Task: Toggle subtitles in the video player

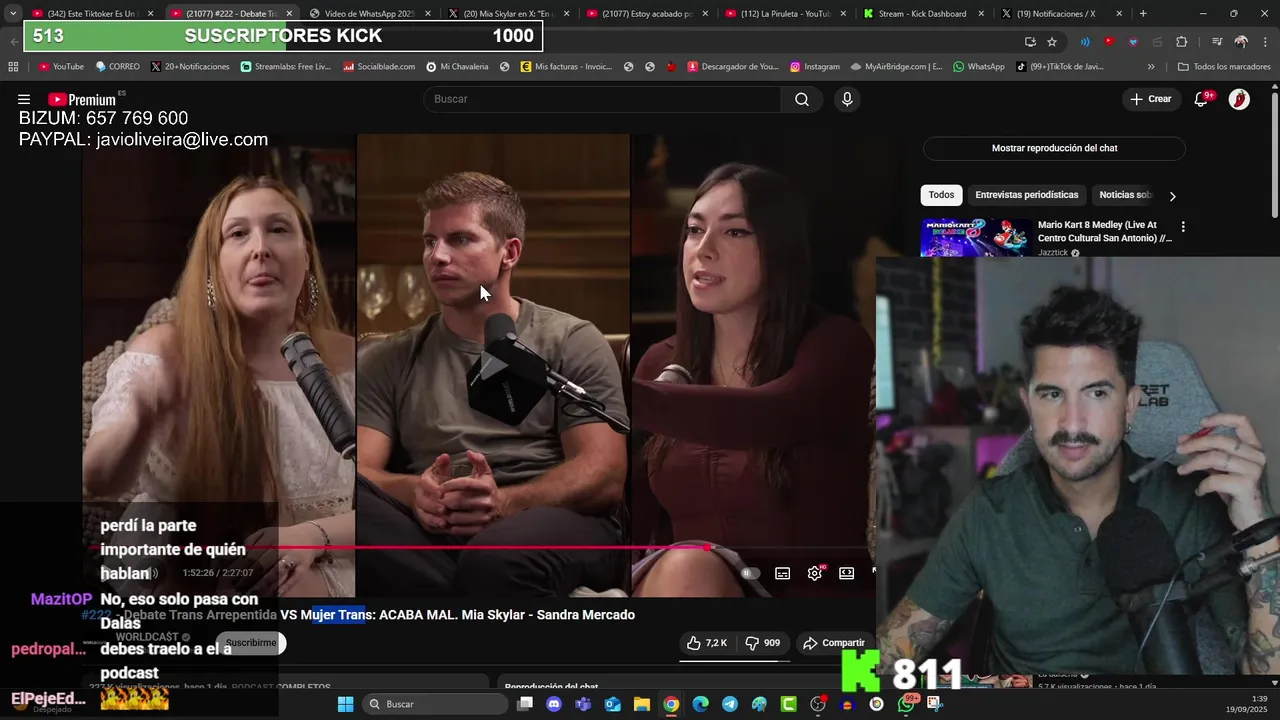Action: [x=783, y=573]
